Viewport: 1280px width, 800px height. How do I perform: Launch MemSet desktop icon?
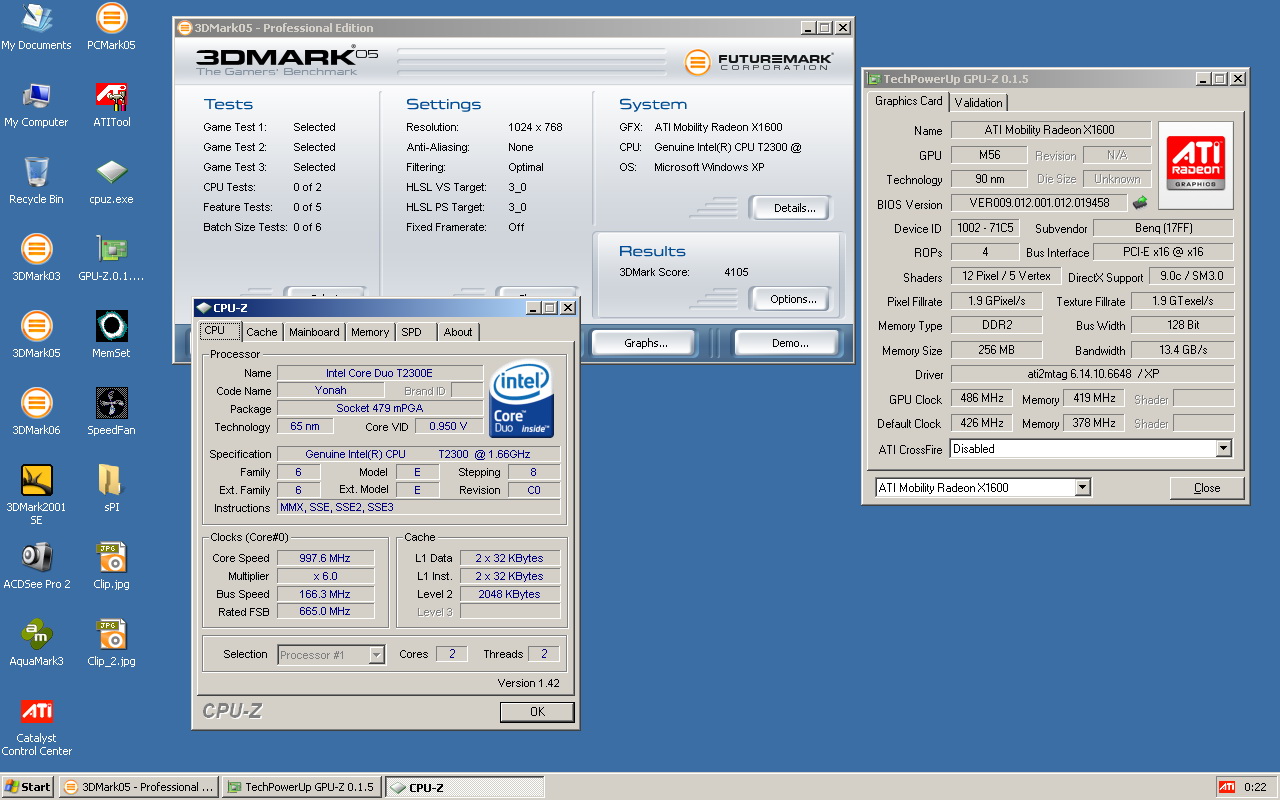[111, 335]
